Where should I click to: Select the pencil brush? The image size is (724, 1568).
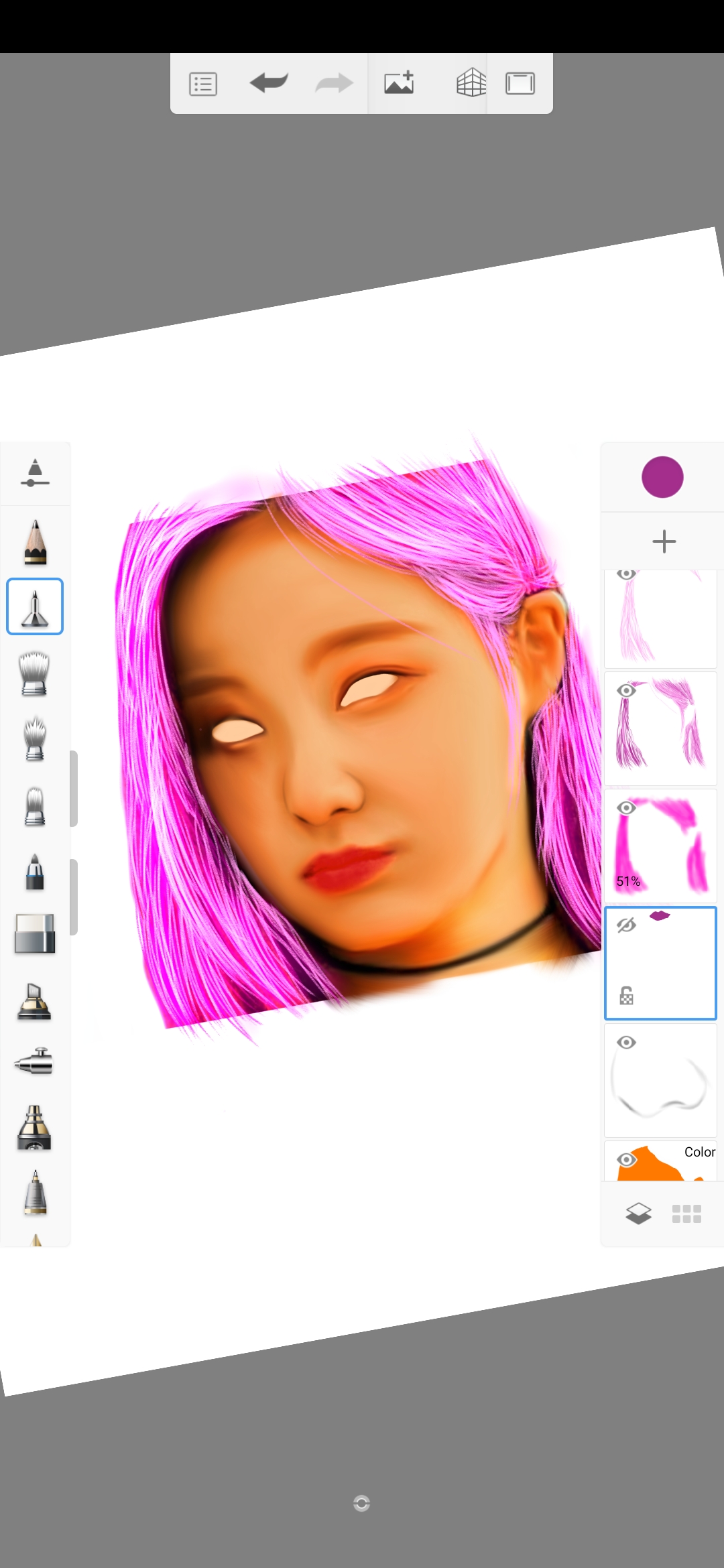pyautogui.click(x=35, y=542)
